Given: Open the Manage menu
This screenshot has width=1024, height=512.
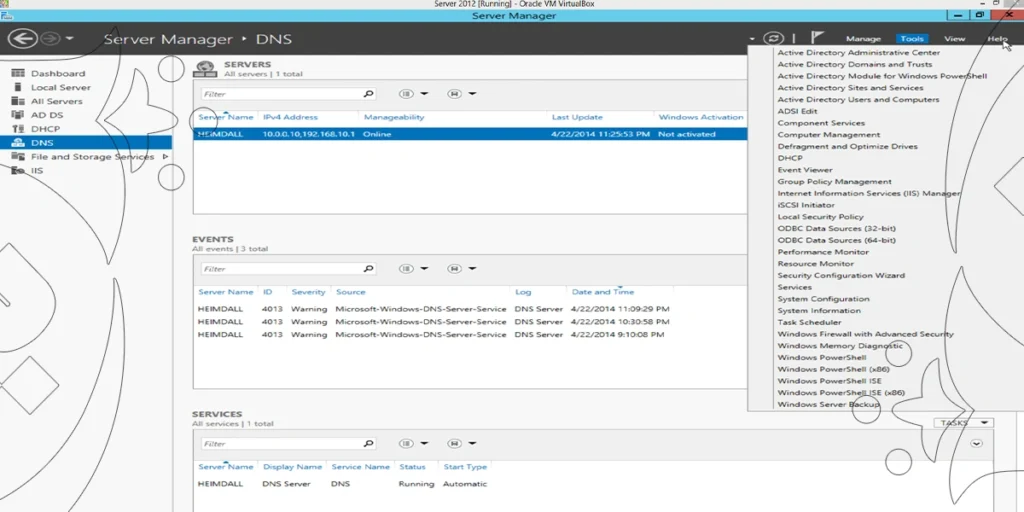Looking at the screenshot, I should (863, 39).
